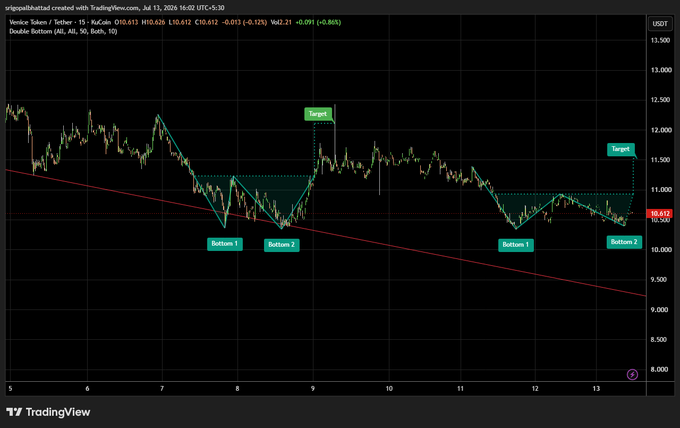This screenshot has height=428, width=680.
Task: Click the high value H10.626
Action: [154, 22]
